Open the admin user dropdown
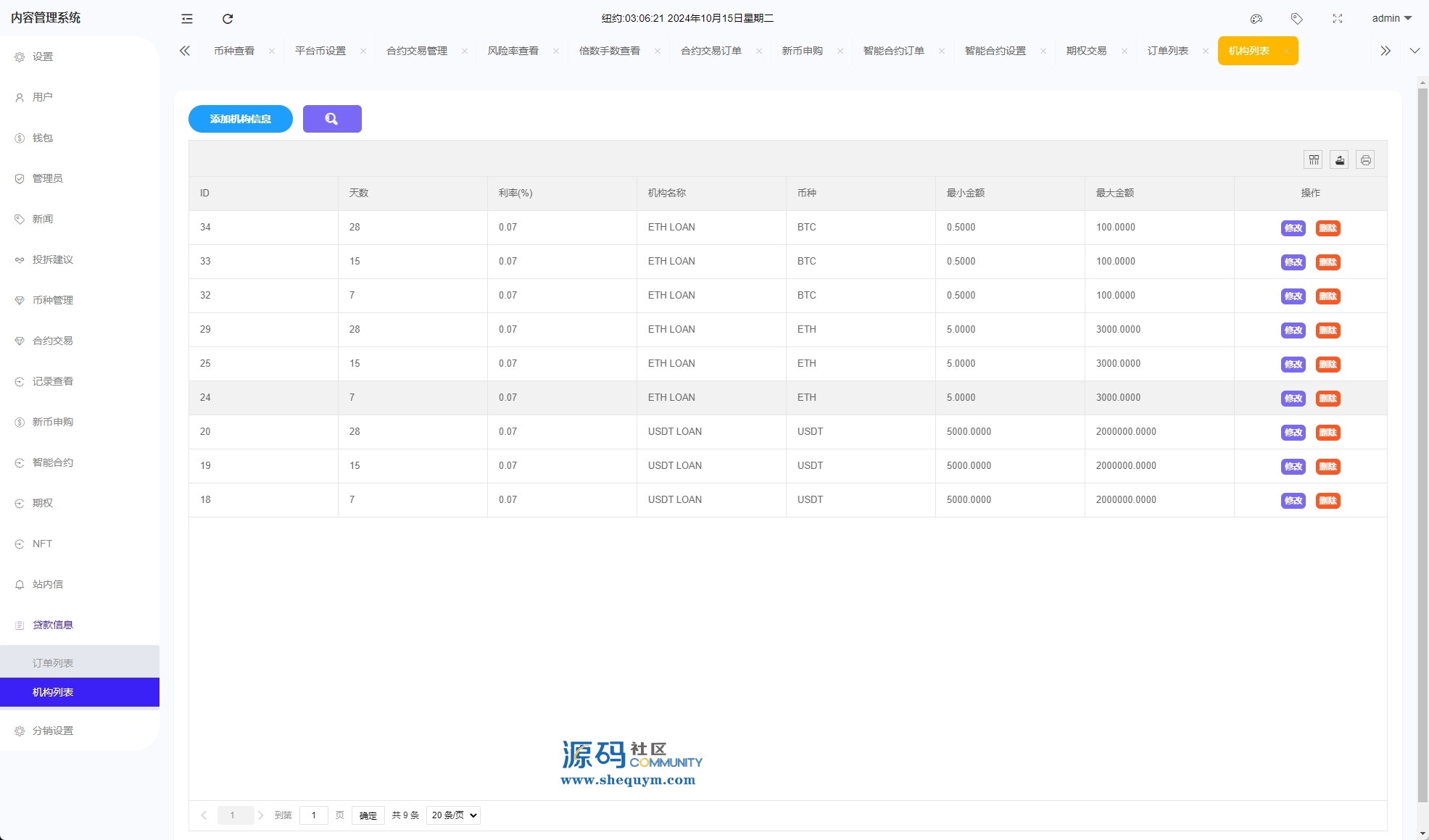Image resolution: width=1429 pixels, height=840 pixels. point(1391,19)
